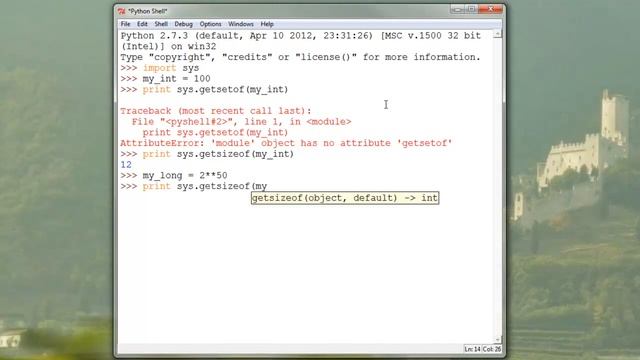Open the Help menu

click(x=267, y=24)
